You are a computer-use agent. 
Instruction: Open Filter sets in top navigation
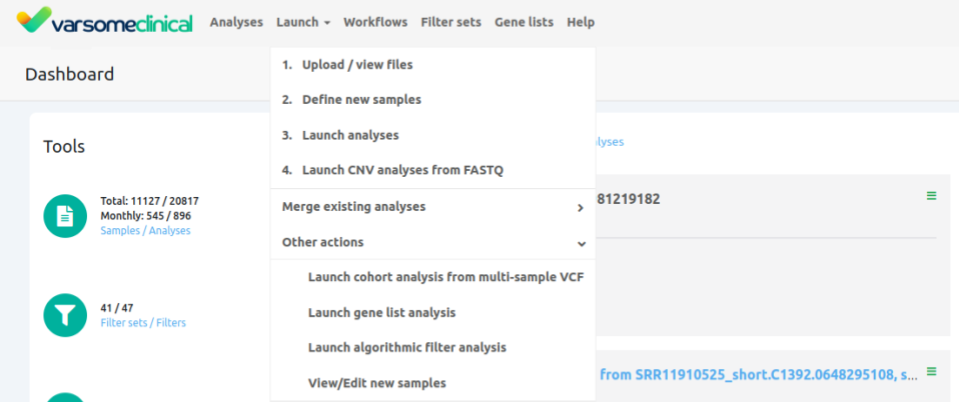[x=451, y=22]
